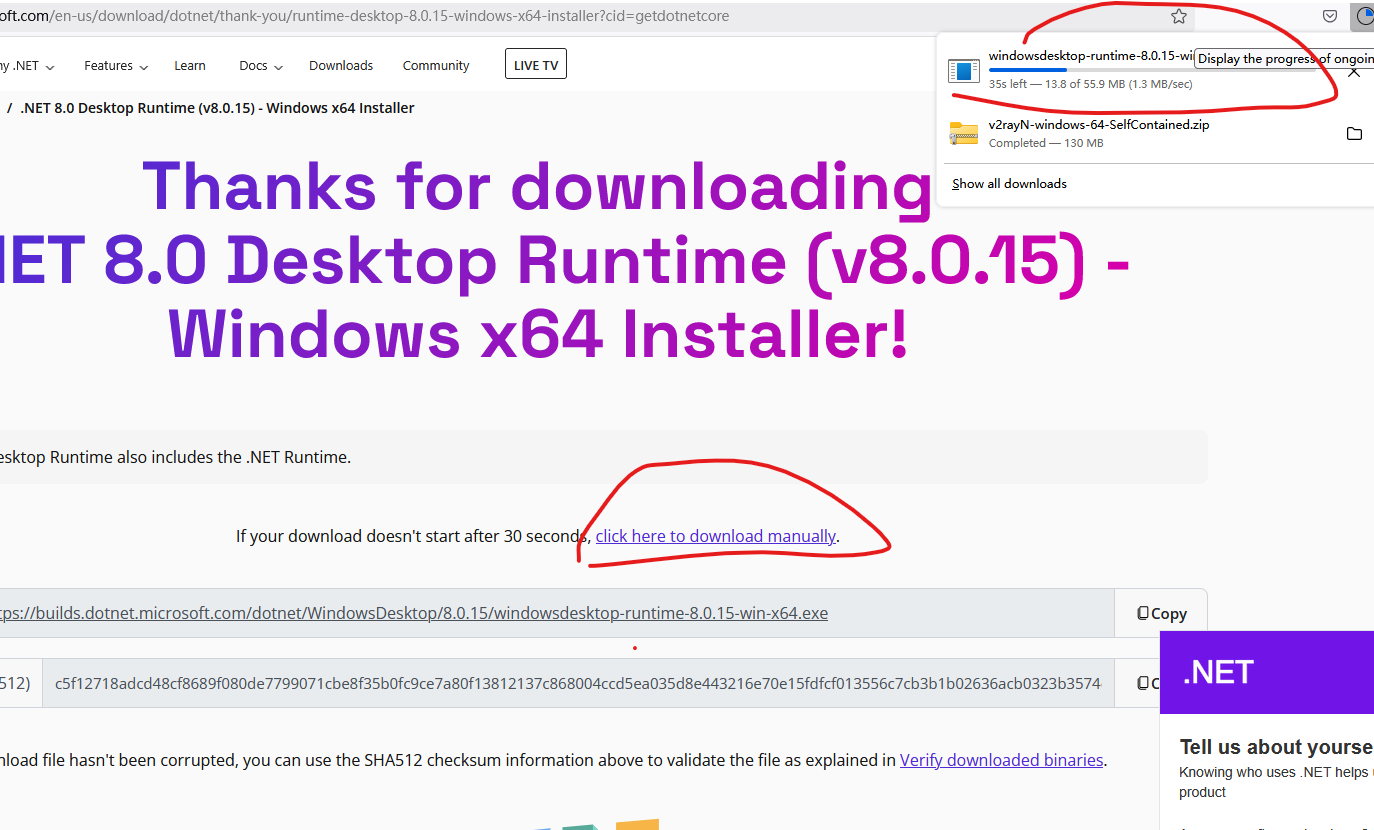
Task: Open the Save to Pocket icon
Action: pos(1330,16)
